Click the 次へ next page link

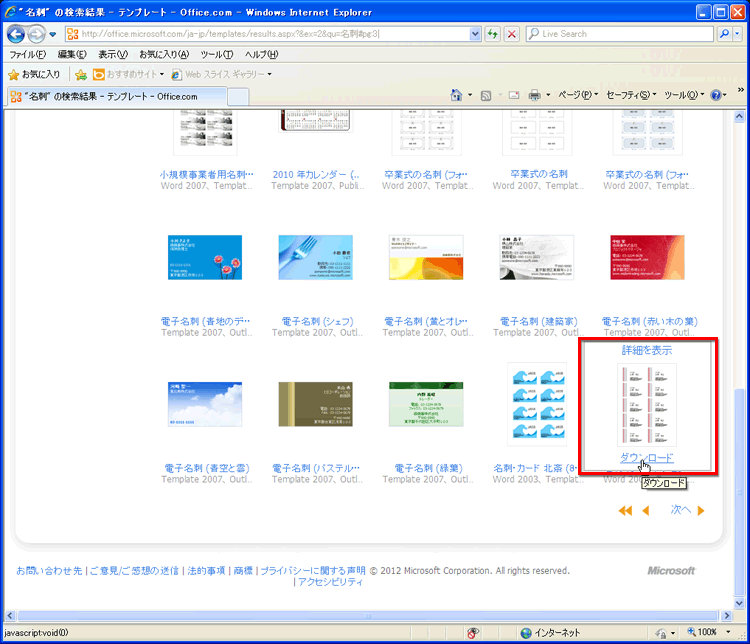click(x=680, y=510)
